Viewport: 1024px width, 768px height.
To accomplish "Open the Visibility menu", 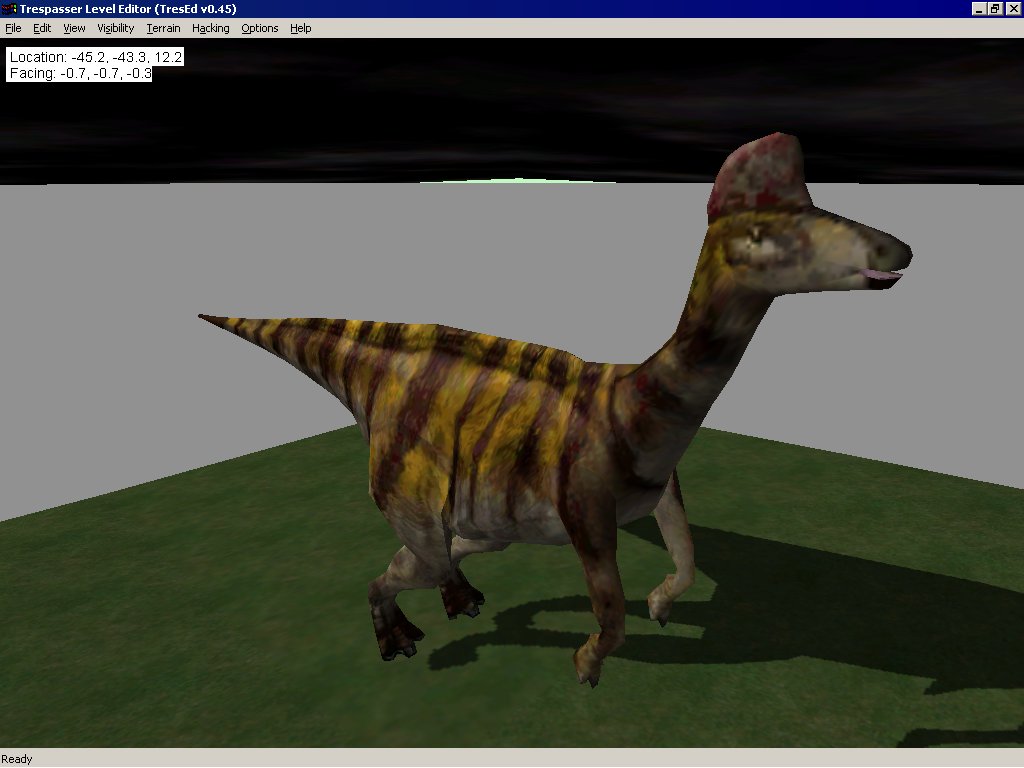I will click(x=116, y=28).
